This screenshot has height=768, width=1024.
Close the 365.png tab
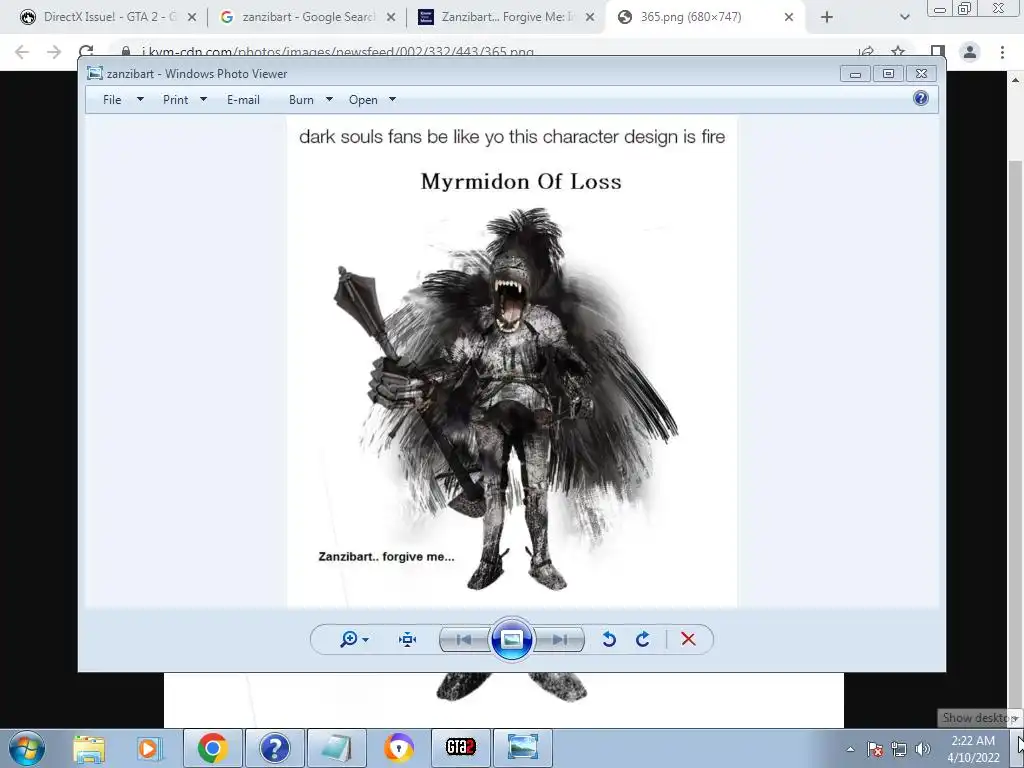coord(789,18)
